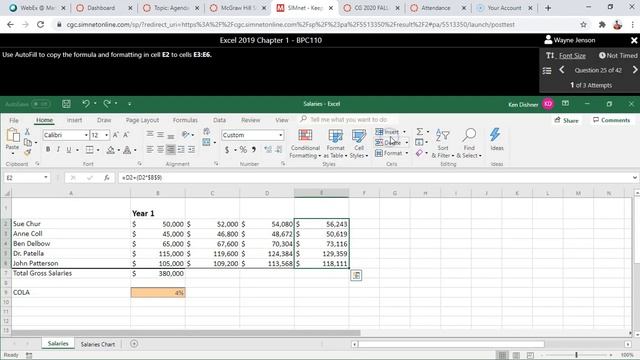This screenshot has height=360, width=640.
Task: Click the Font Size link
Action: click(x=572, y=56)
